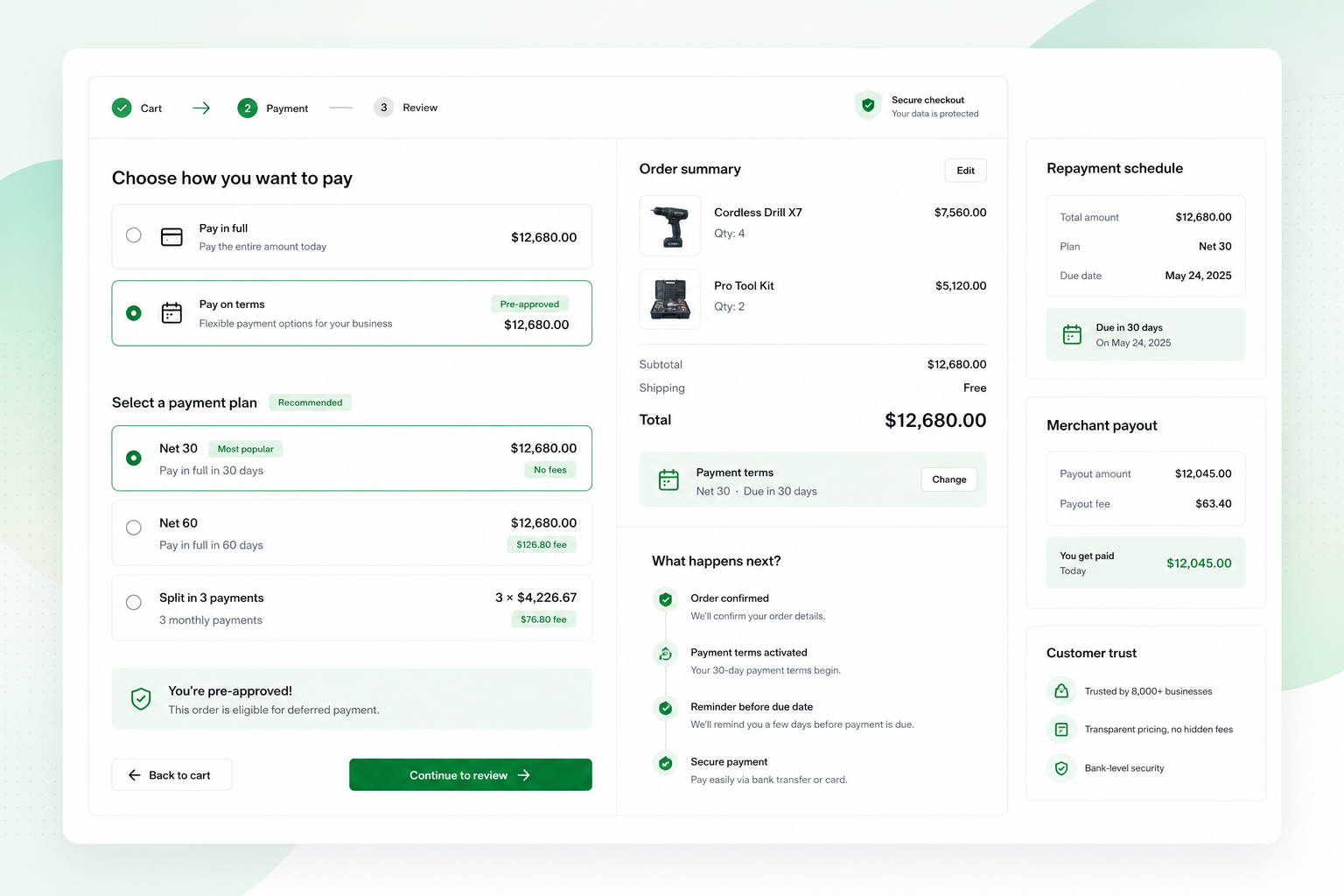Click the Pre-approved badge on Pay on terms
The height and width of the screenshot is (896, 1344).
click(x=529, y=304)
